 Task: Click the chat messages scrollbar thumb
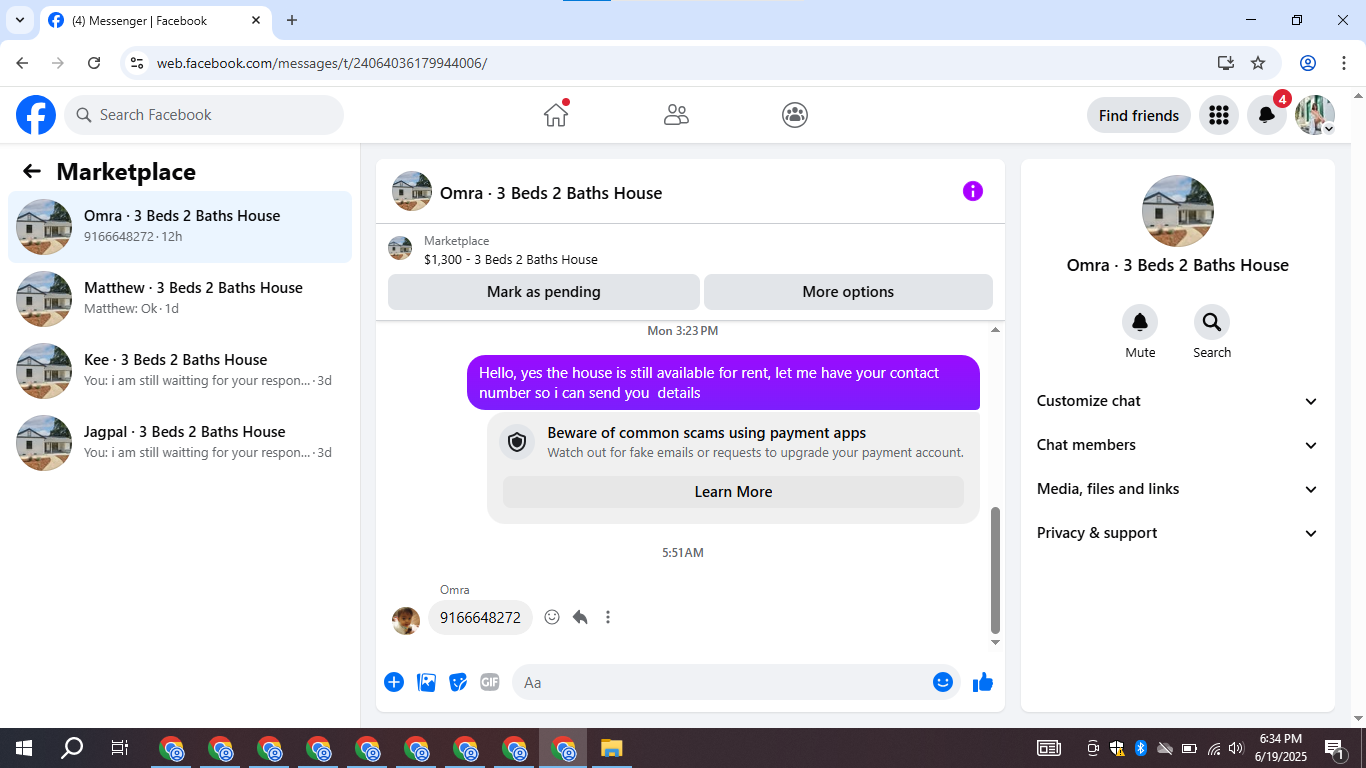click(995, 570)
